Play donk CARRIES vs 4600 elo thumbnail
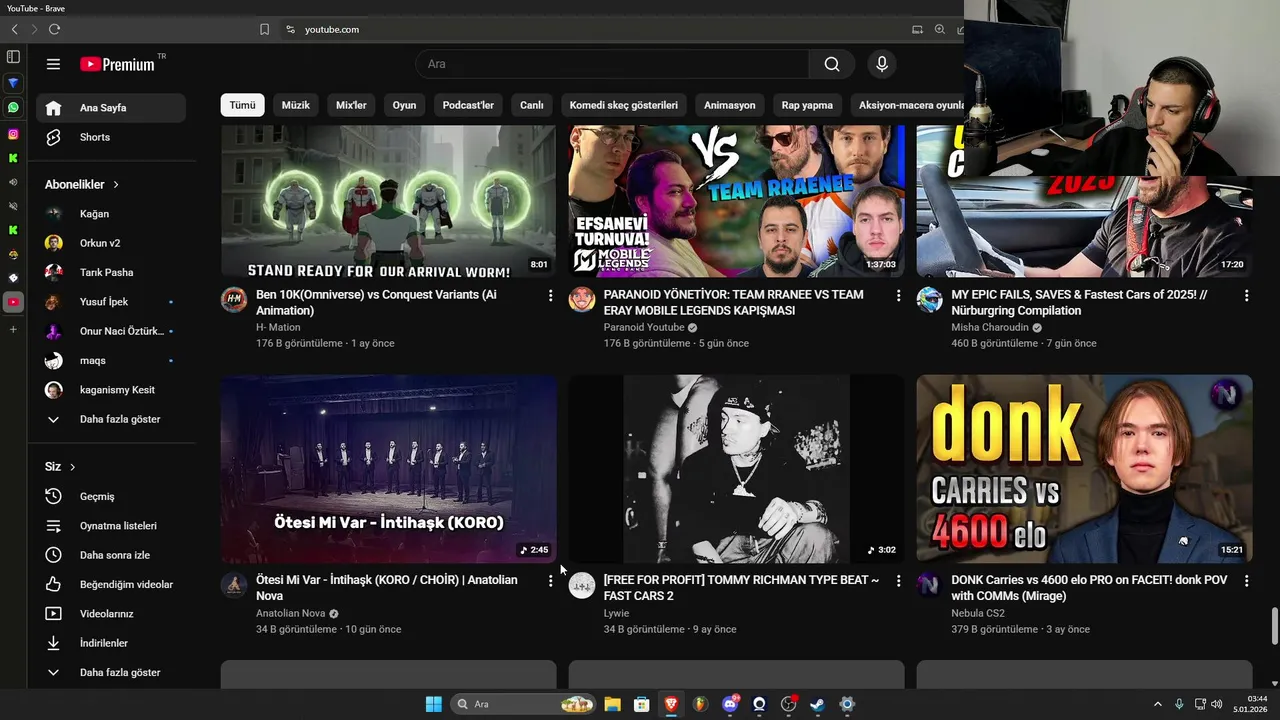 (1084, 469)
